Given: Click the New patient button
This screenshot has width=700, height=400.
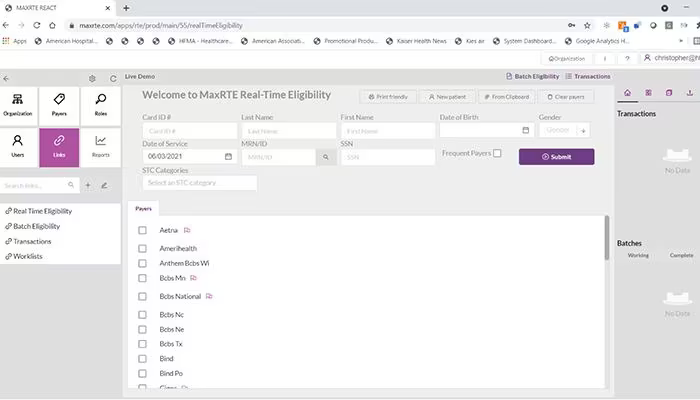Looking at the screenshot, I should 447,97.
